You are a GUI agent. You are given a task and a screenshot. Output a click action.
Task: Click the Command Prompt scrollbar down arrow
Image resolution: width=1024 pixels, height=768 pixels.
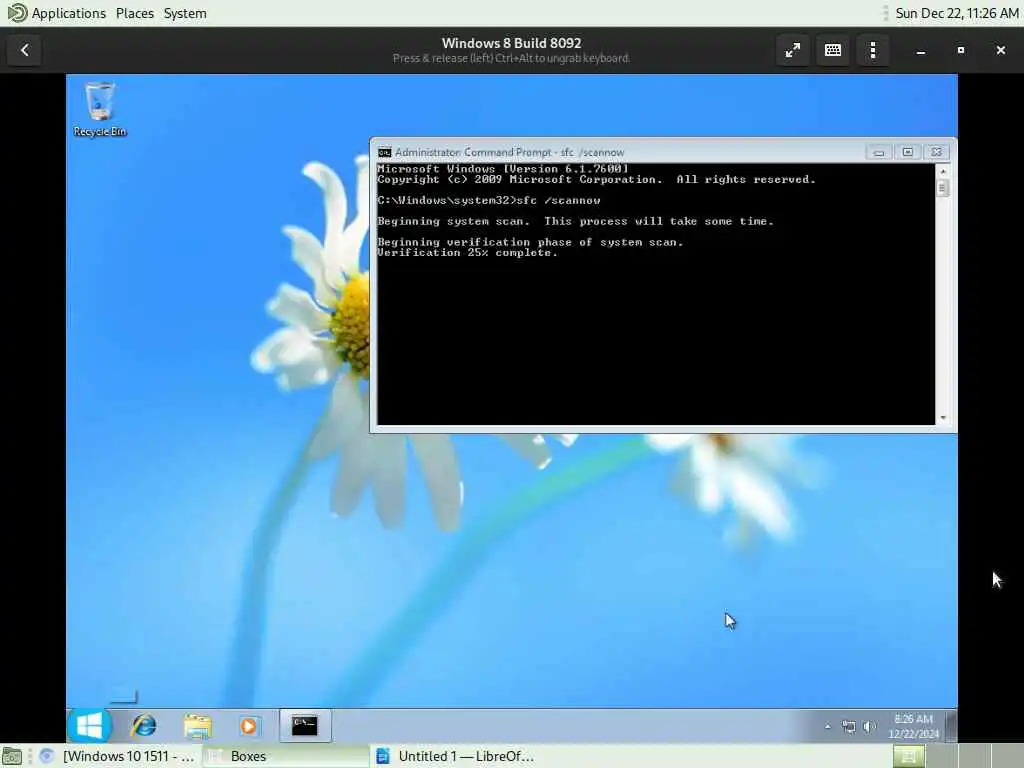942,418
